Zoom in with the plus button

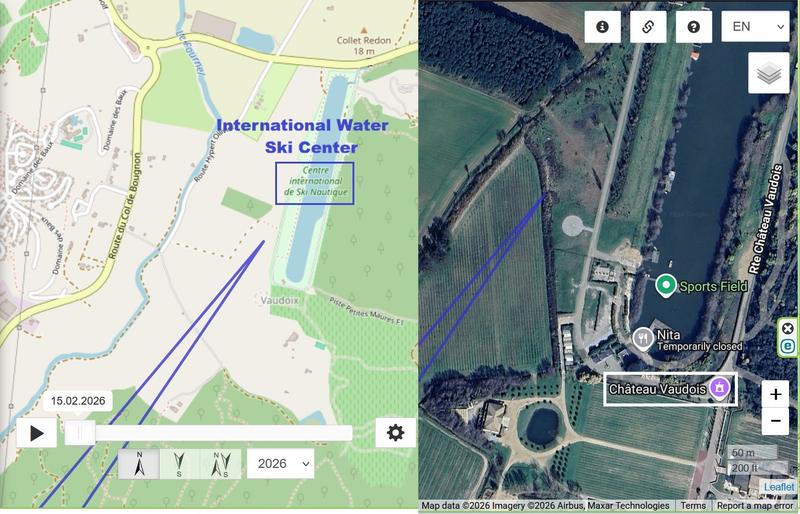776,394
